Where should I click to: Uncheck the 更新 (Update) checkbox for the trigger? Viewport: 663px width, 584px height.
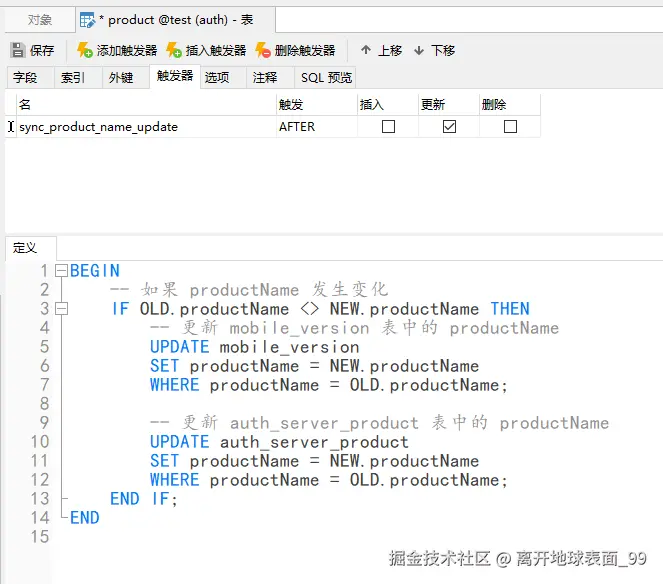[449, 126]
